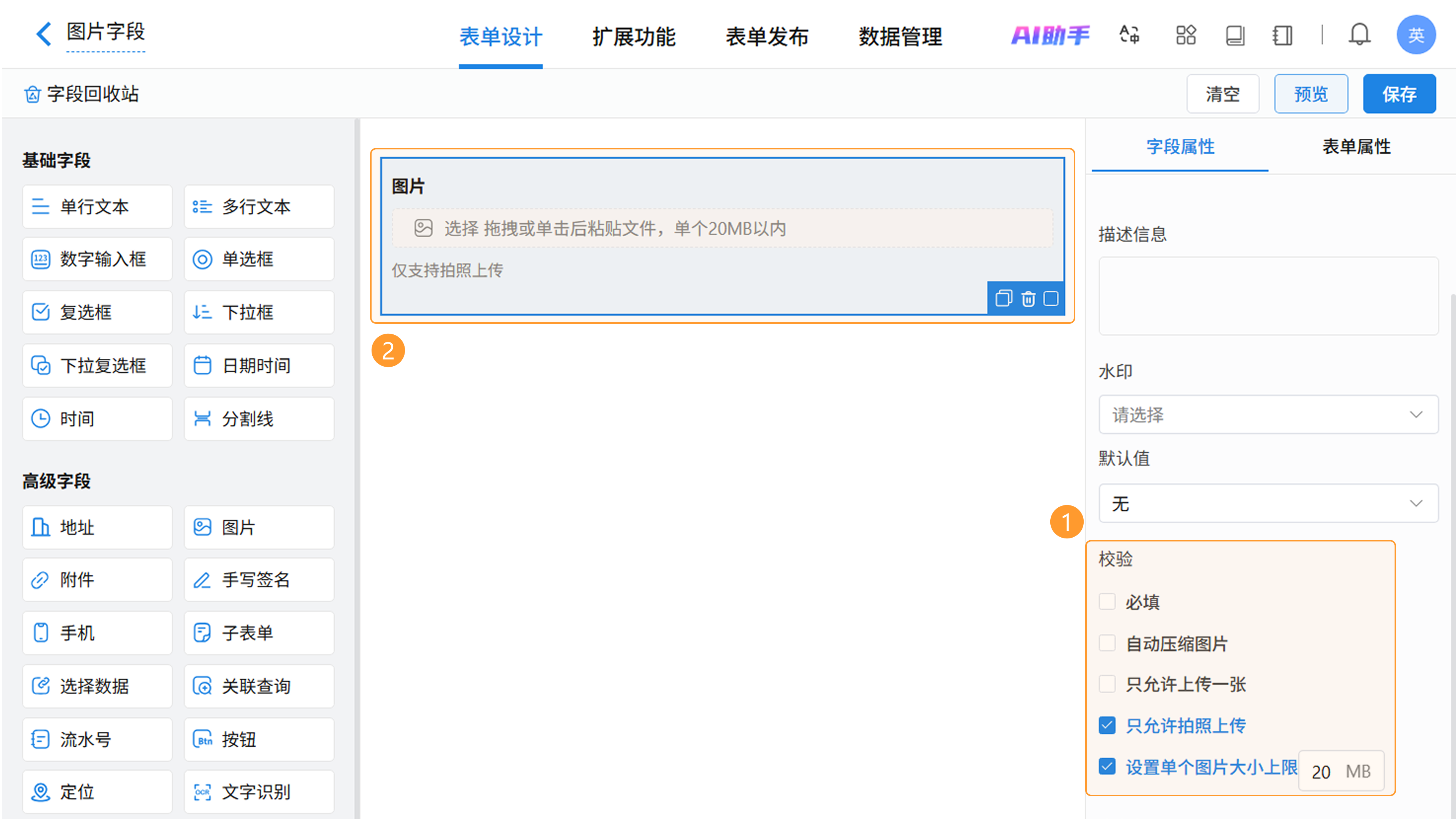Click the 描述信息 text area
1456x819 pixels.
pyautogui.click(x=1268, y=296)
